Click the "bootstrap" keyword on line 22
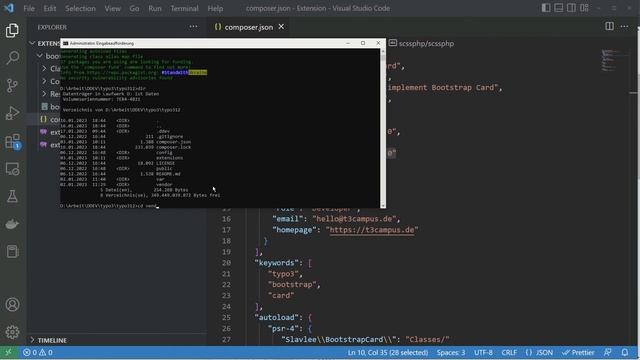Screen dimensions: 640x360 pyautogui.click(x=292, y=284)
